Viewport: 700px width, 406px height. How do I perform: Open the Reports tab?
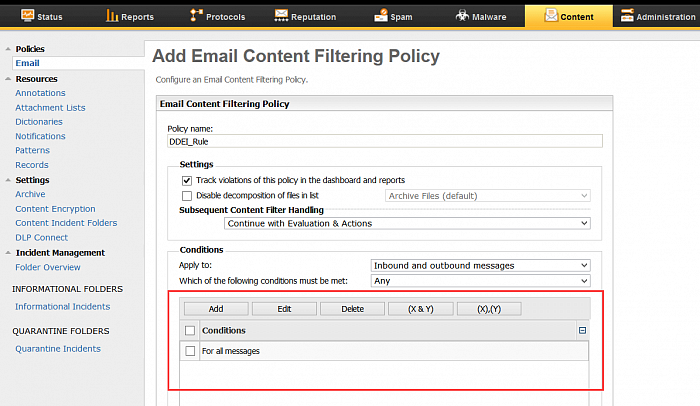pyautogui.click(x=130, y=16)
